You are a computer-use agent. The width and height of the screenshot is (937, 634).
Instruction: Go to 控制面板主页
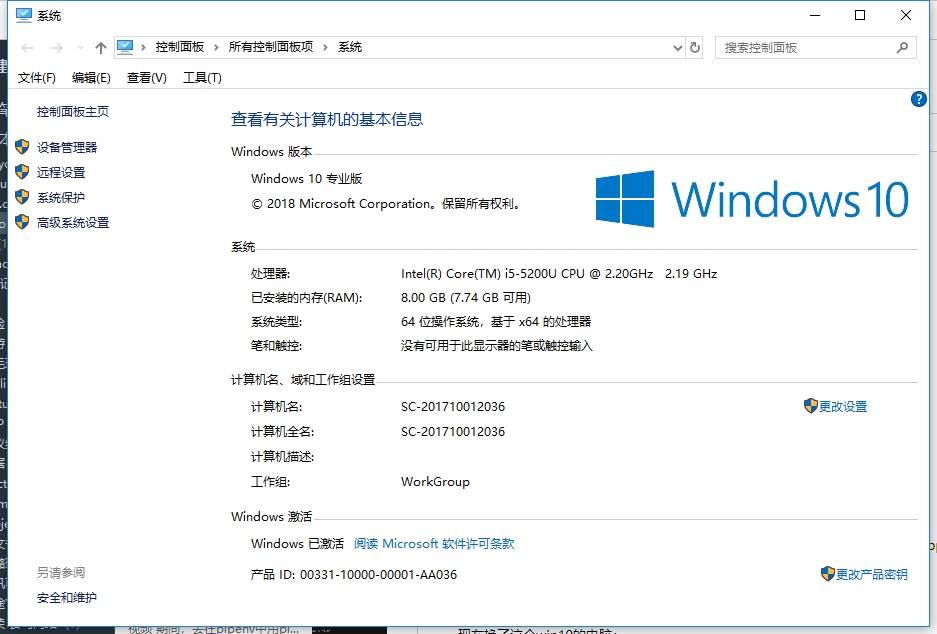[x=72, y=112]
